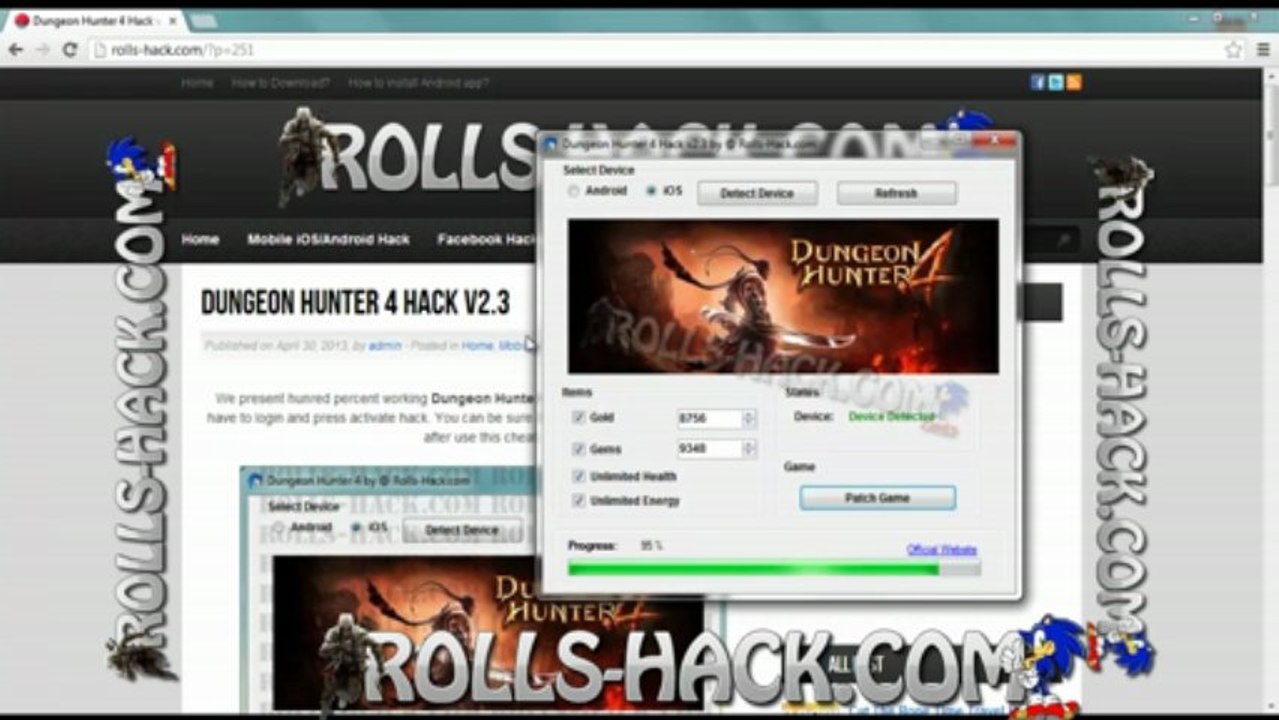The width and height of the screenshot is (1279, 720).
Task: Uncheck Unlimited Energy
Action: [578, 500]
